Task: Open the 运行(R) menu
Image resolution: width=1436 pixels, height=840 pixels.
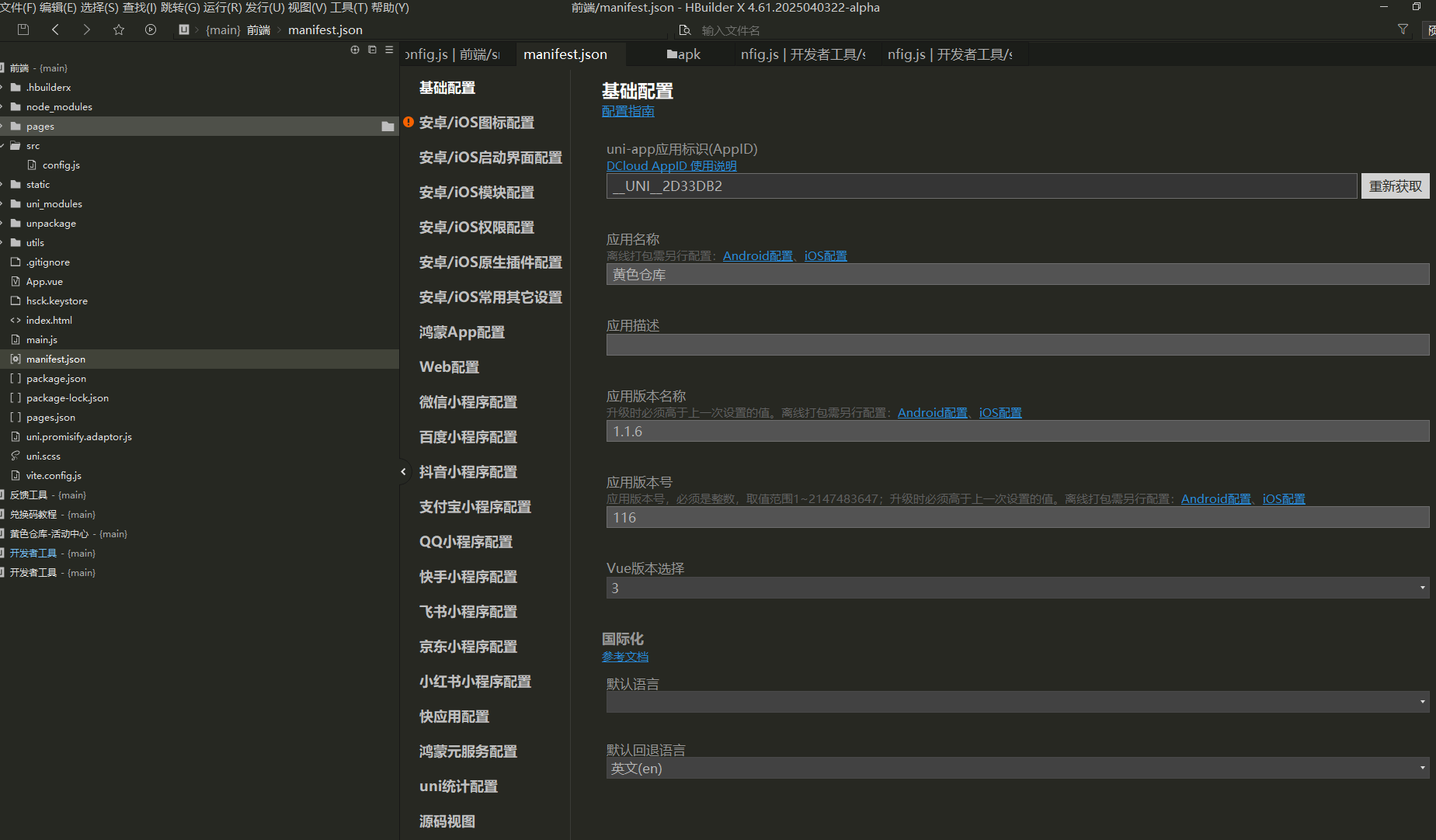Action: pyautogui.click(x=222, y=8)
